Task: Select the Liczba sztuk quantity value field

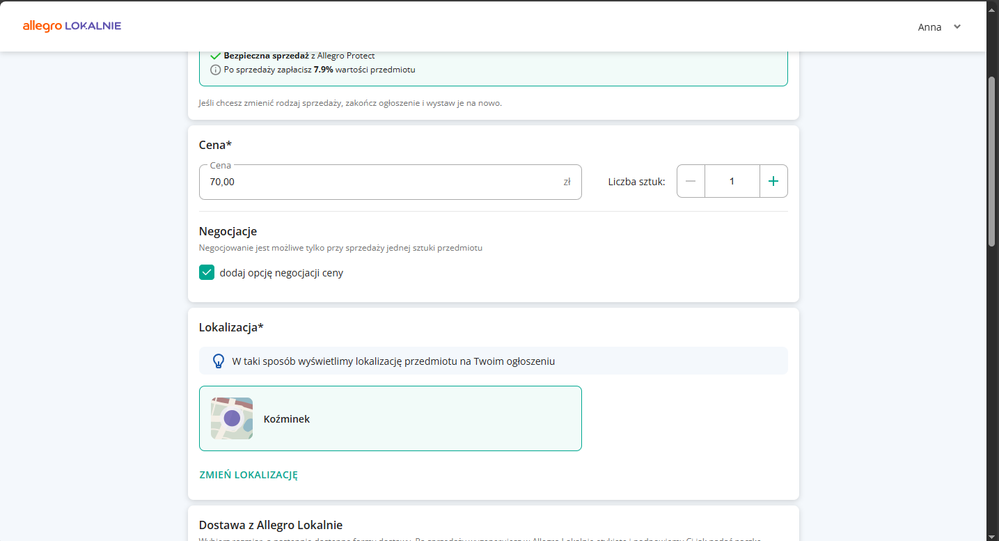Action: tap(731, 181)
